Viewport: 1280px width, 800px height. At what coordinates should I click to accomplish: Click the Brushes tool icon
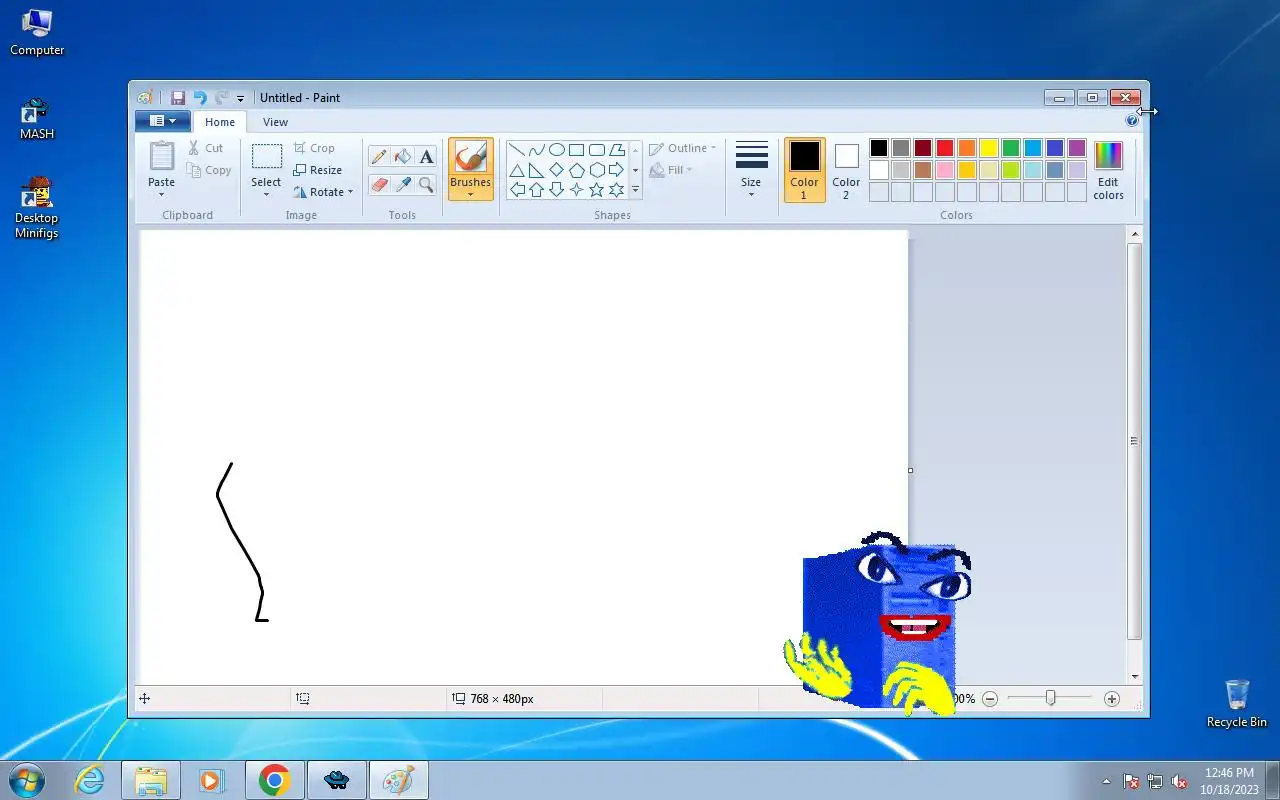pos(471,157)
